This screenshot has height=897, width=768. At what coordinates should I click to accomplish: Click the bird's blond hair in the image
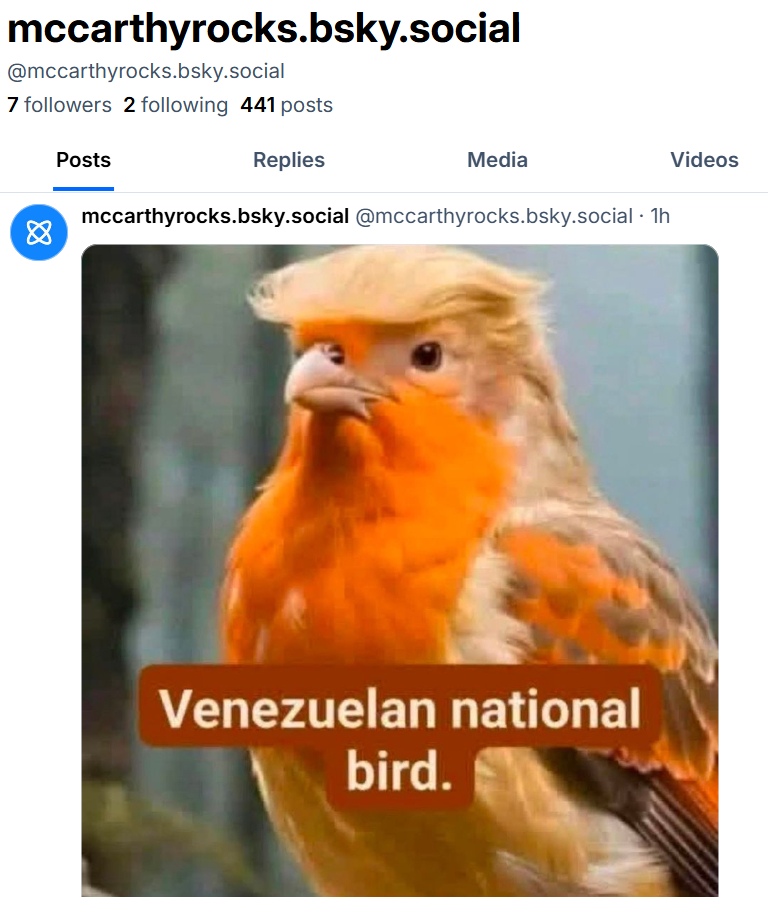[x=400, y=285]
